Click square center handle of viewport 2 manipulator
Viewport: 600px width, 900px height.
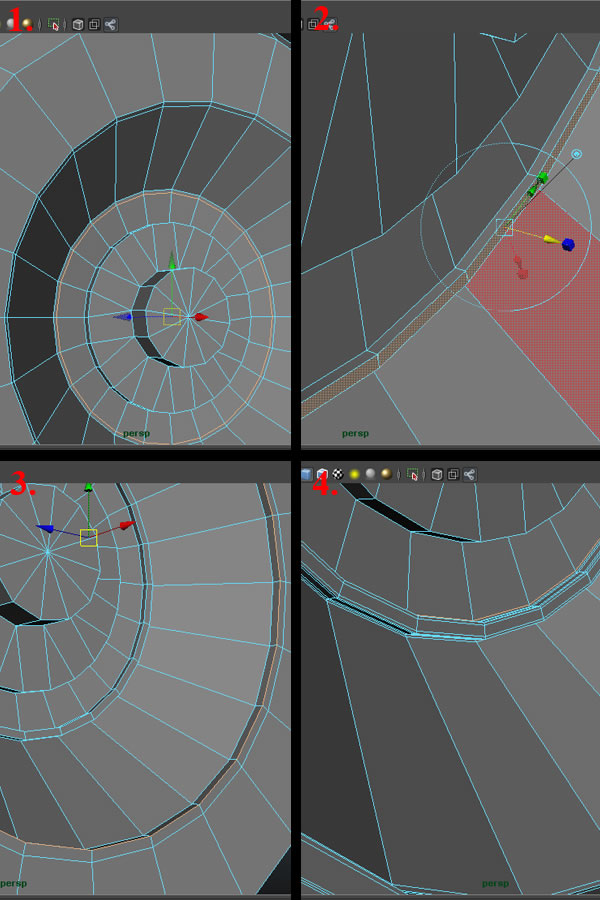pyautogui.click(x=504, y=227)
